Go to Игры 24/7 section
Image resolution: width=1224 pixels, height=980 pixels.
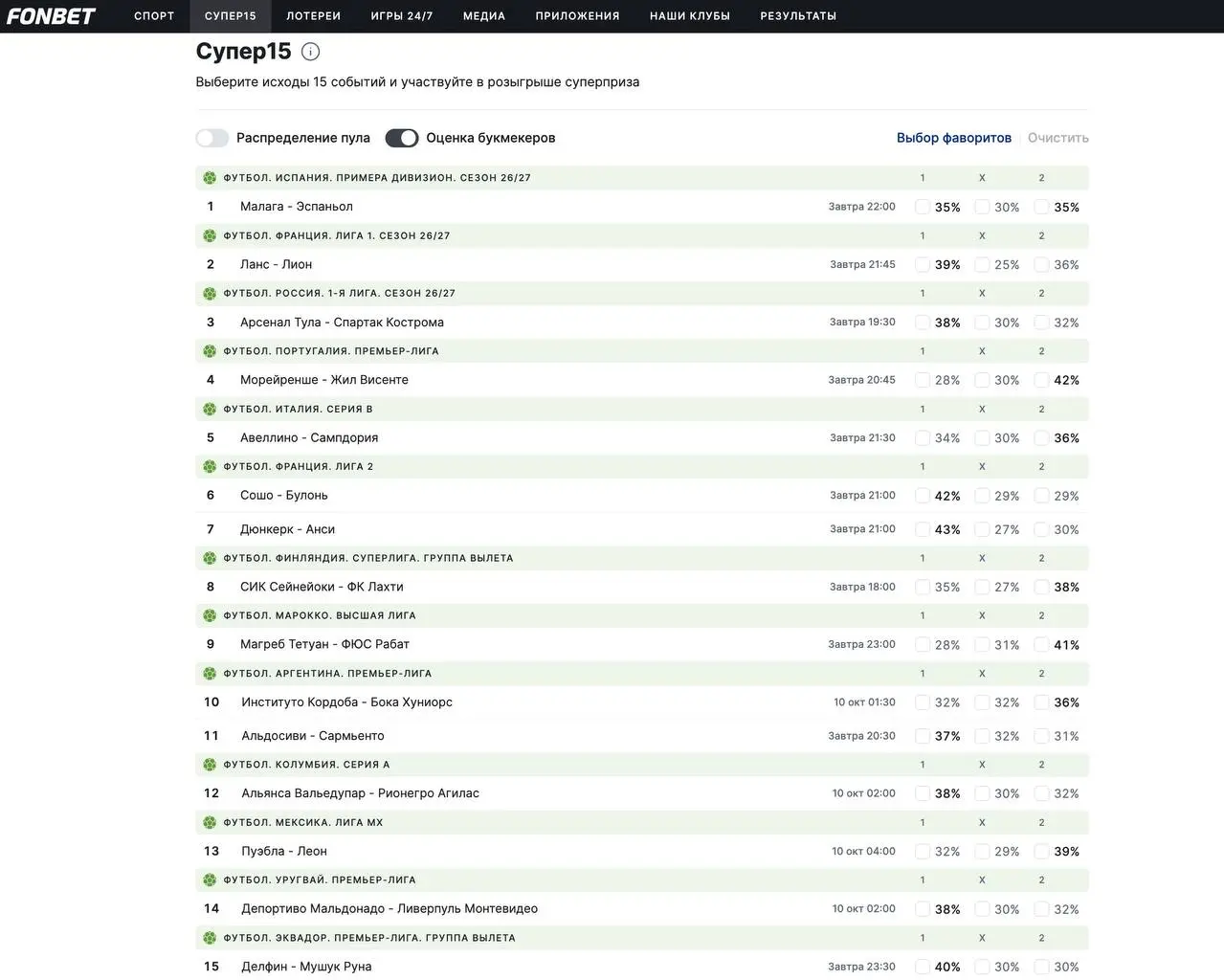point(402,16)
